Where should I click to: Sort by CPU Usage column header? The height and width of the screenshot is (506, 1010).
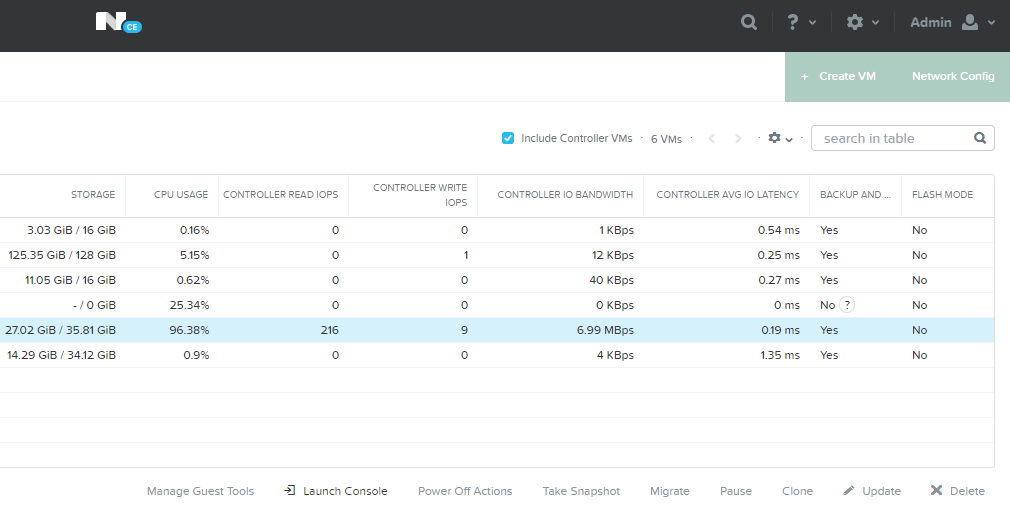pyautogui.click(x=181, y=195)
